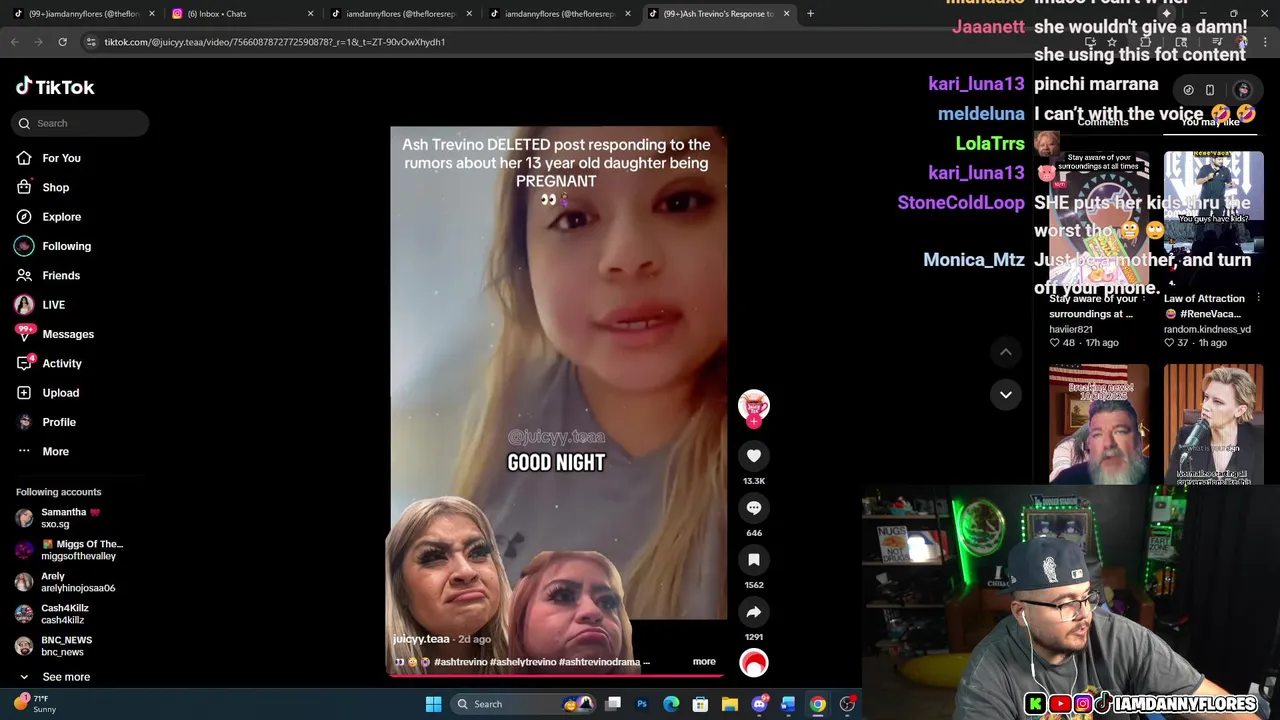1280x720 pixels.
Task: Go back in browser history
Action: [15, 42]
